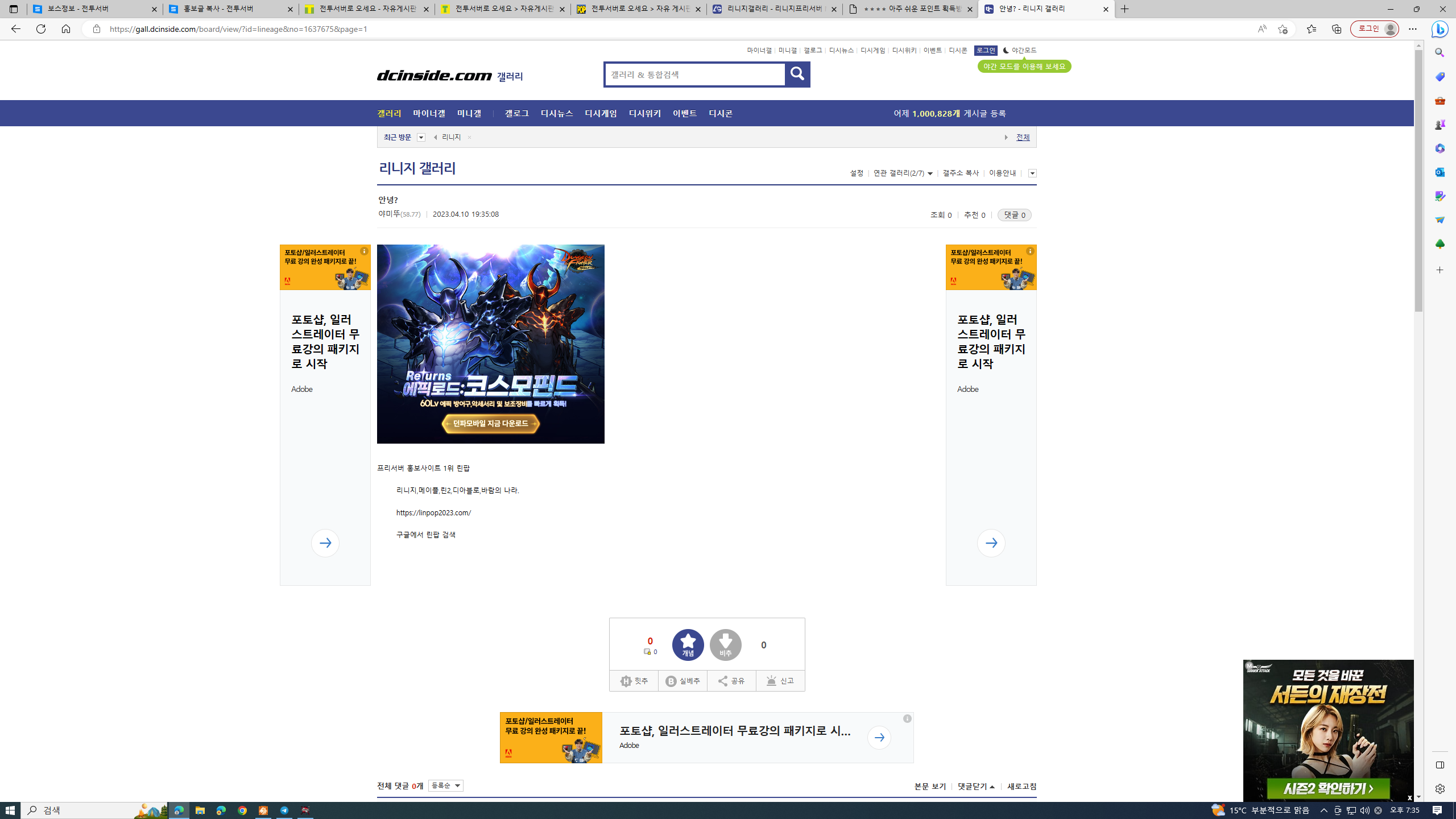
Task: Downvote post with 비추 arrow button
Action: [x=725, y=645]
